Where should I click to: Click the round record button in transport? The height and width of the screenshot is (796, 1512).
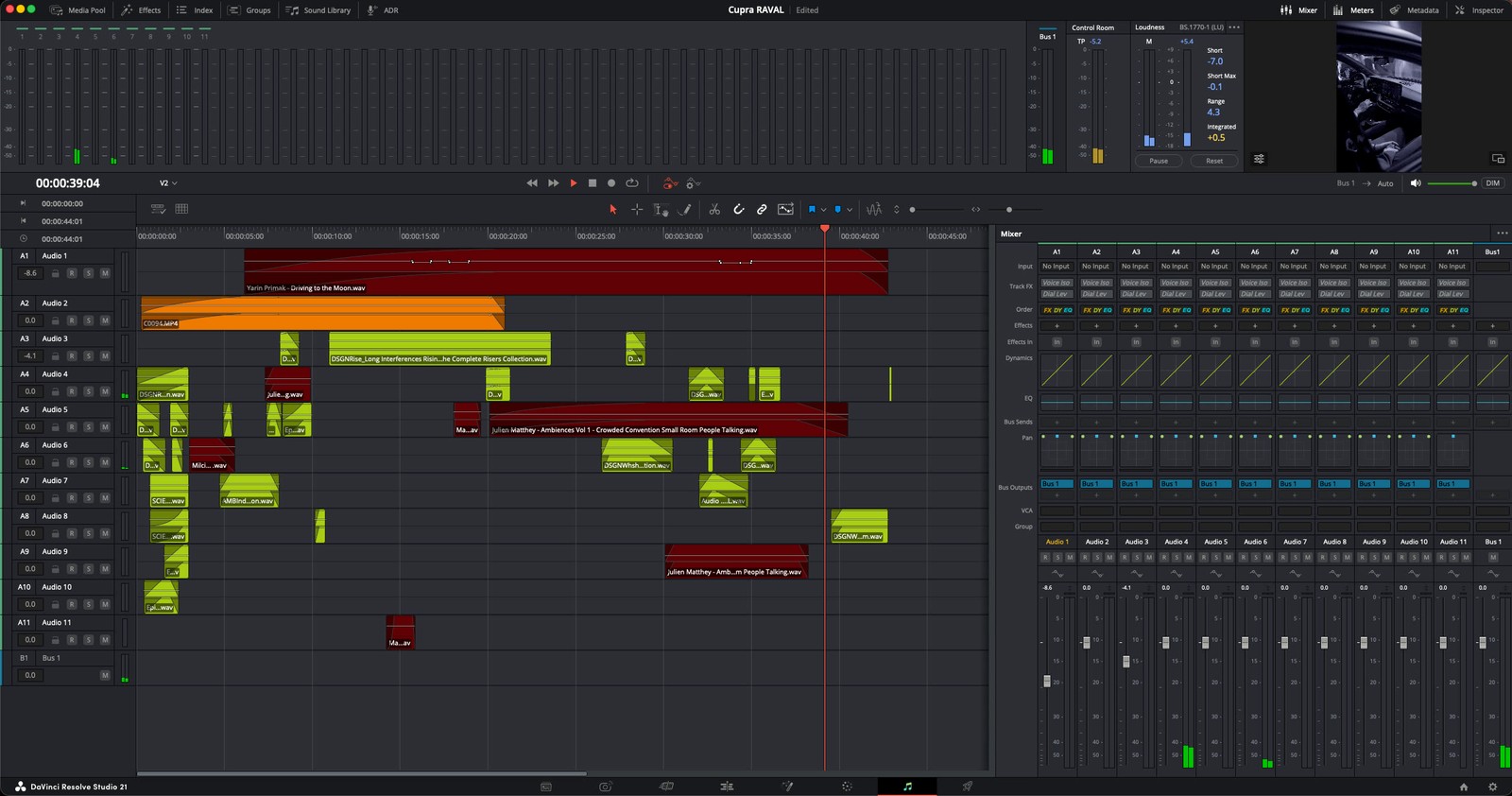pos(611,183)
